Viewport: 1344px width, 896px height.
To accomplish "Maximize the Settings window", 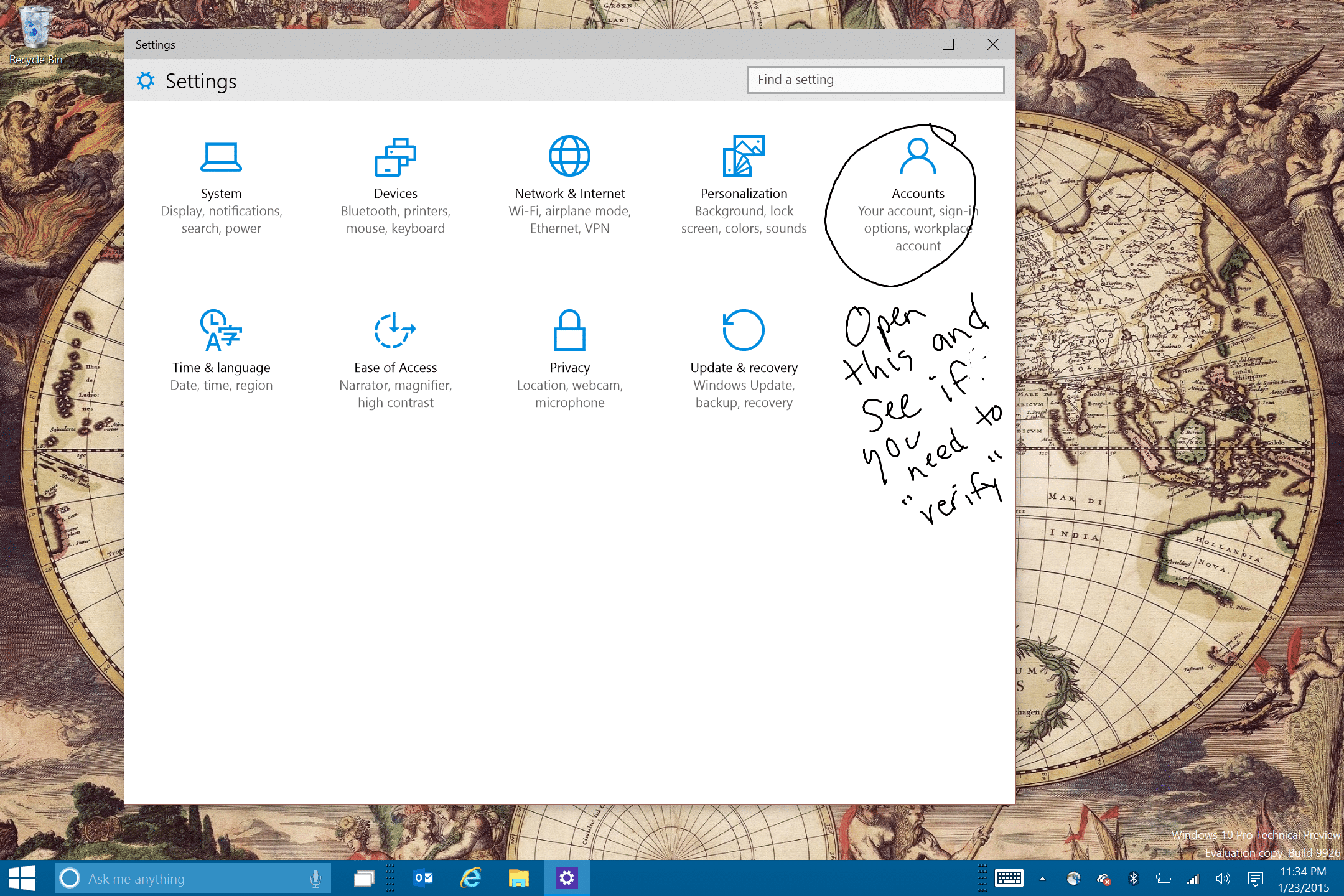I will (x=948, y=44).
